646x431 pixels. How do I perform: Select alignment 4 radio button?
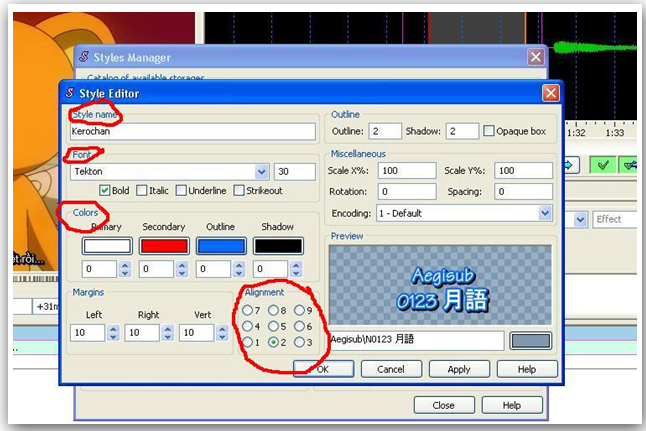247,326
